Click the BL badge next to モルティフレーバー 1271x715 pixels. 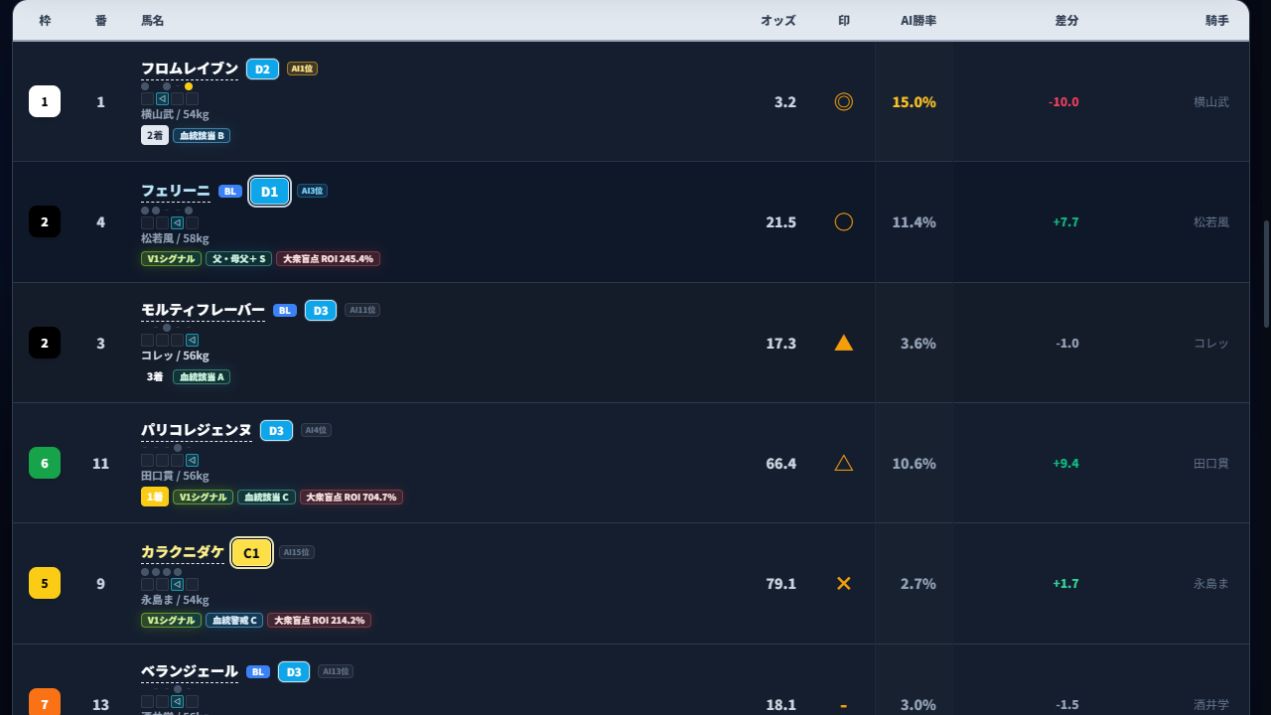[x=285, y=311]
